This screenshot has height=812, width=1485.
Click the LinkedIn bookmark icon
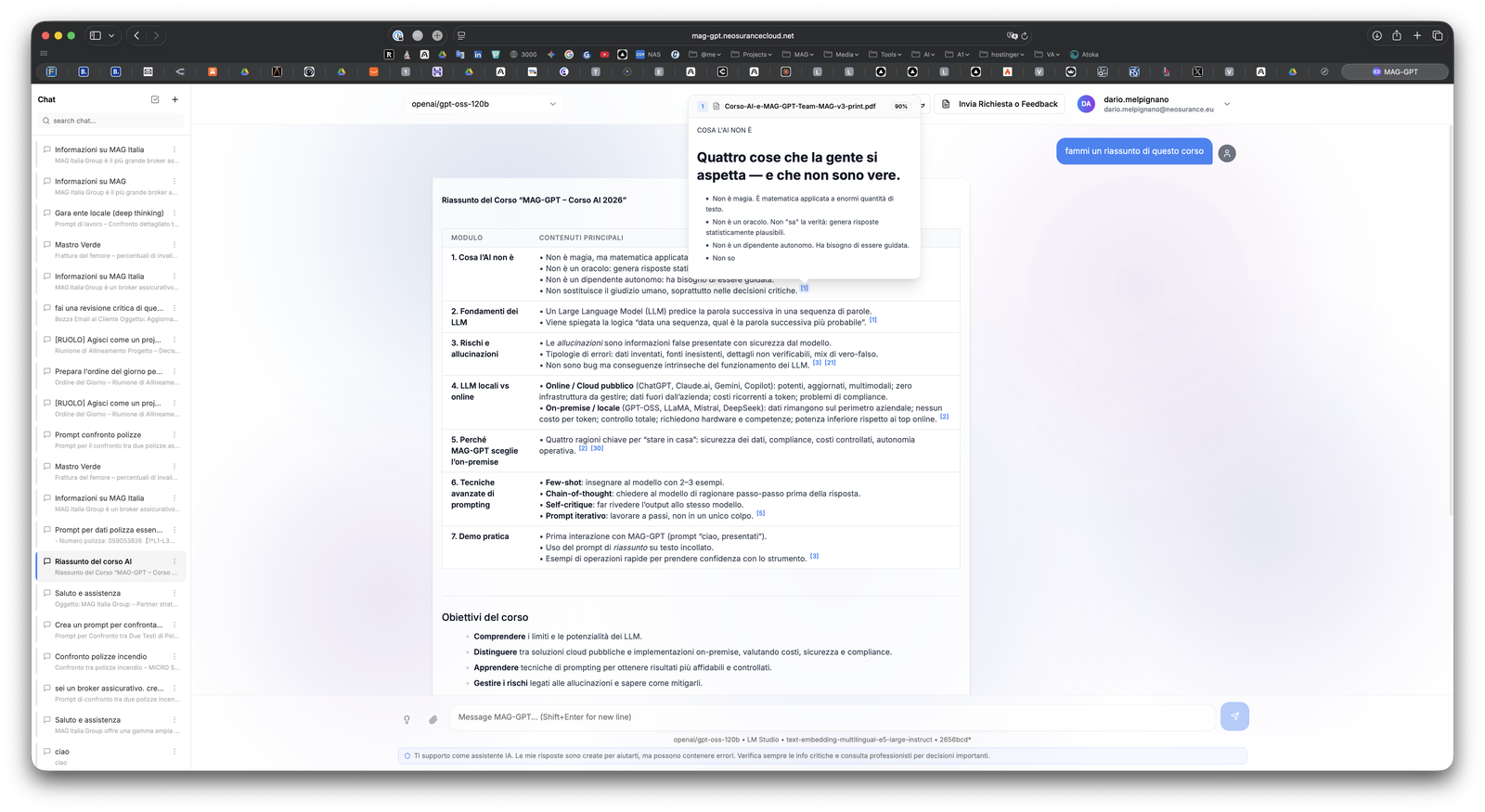point(478,55)
